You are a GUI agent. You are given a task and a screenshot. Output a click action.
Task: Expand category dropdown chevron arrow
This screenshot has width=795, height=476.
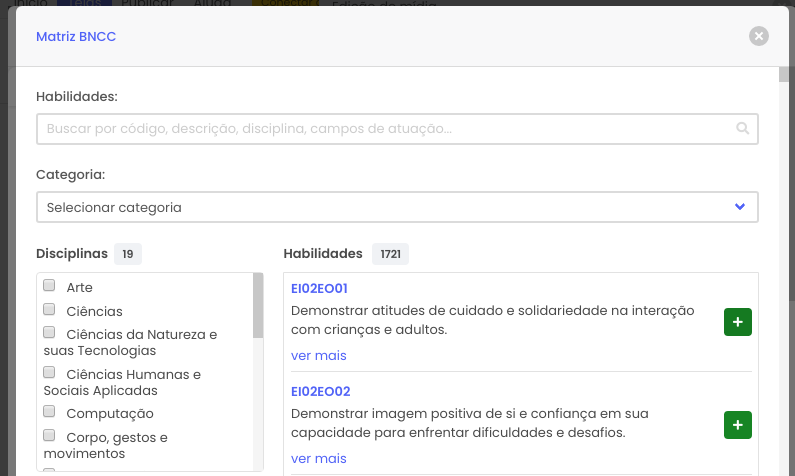point(740,207)
